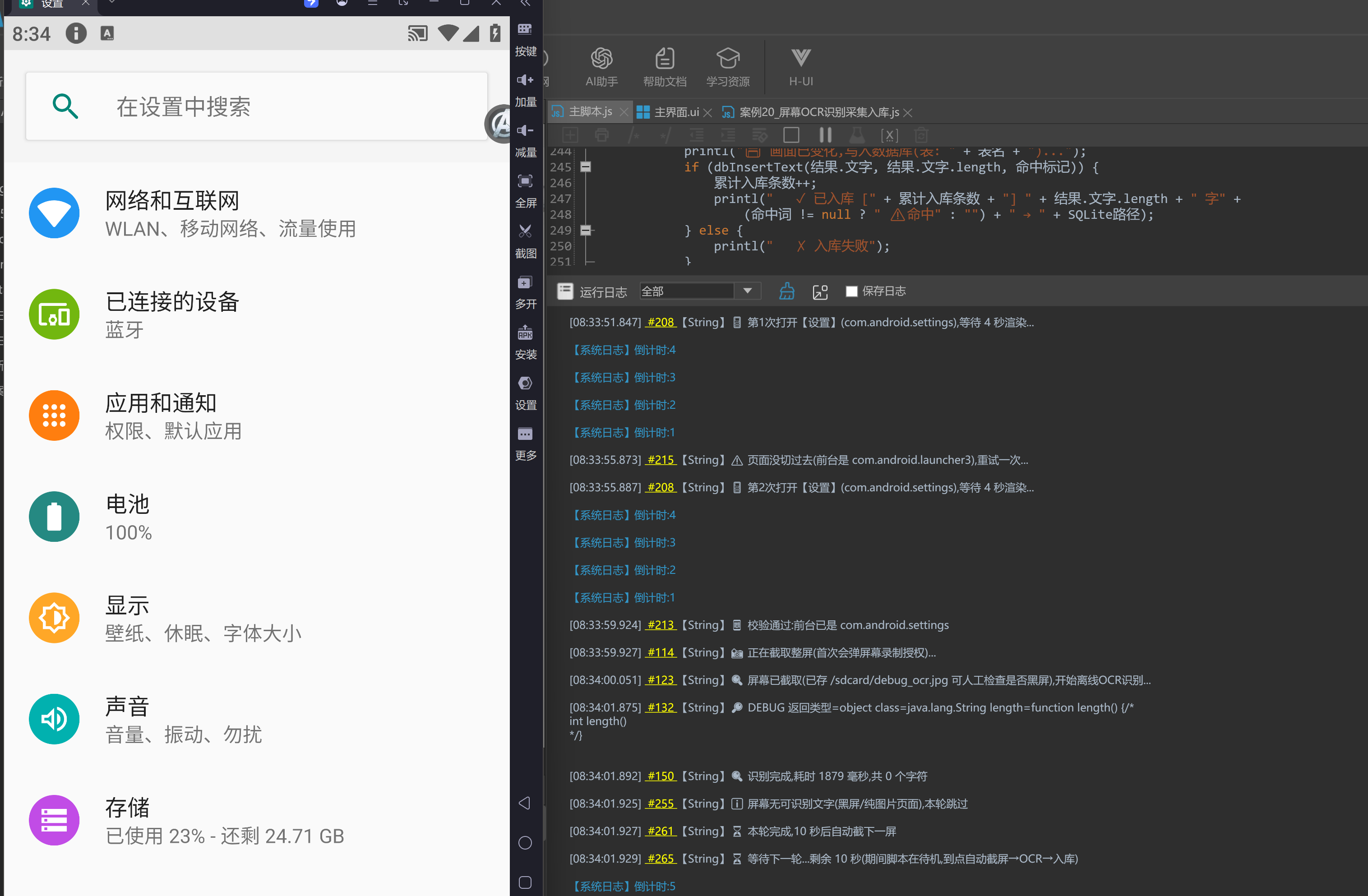
Task: Open 应用和通知 settings item
Action: click(x=256, y=416)
